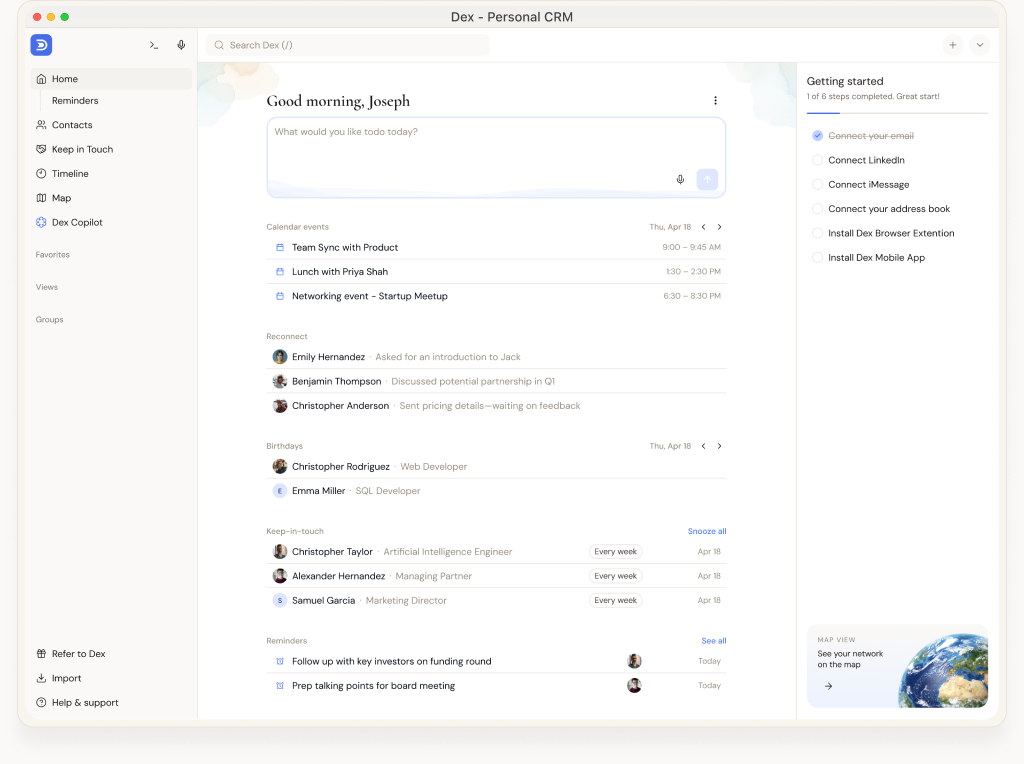Open Emma Miller birthday entry
1024x764 pixels.
pos(496,491)
